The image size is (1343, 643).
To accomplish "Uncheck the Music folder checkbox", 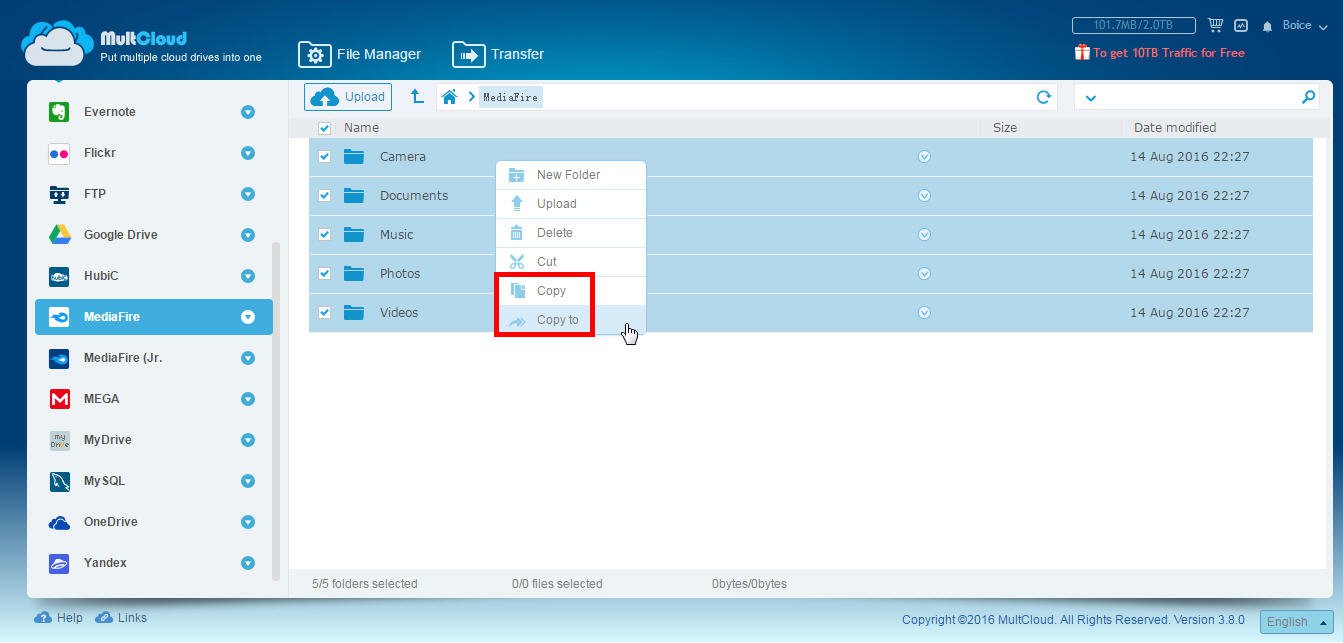I will tap(324, 234).
